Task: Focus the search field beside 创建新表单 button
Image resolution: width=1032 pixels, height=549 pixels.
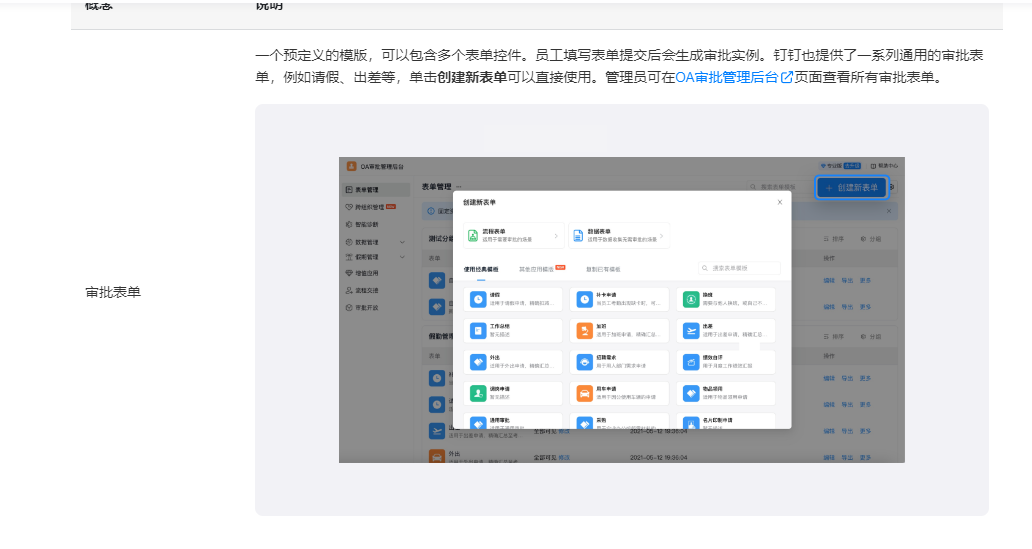Action: click(781, 187)
